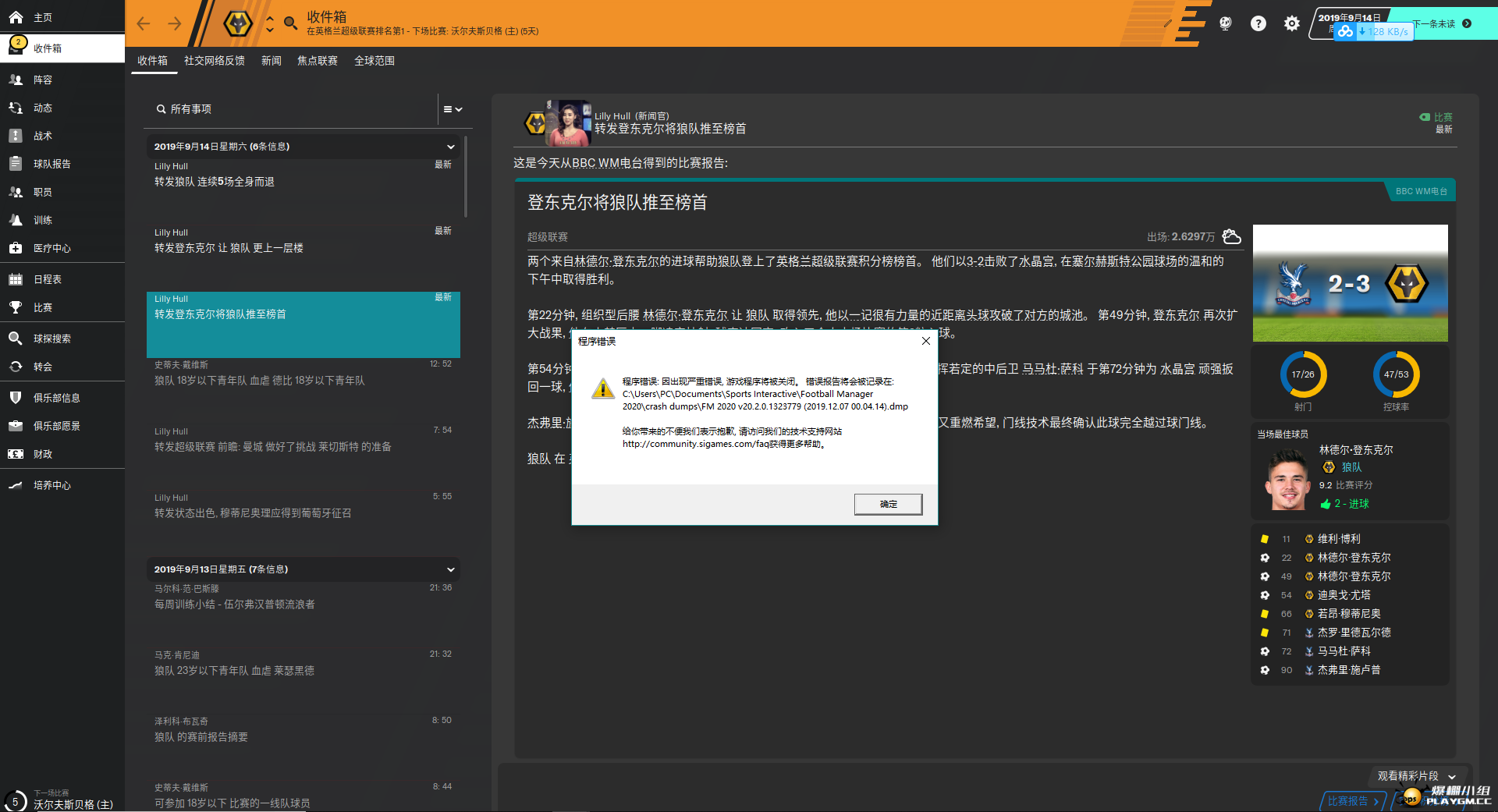
Task: Switch to the 全球范围 tab
Action: click(x=374, y=61)
